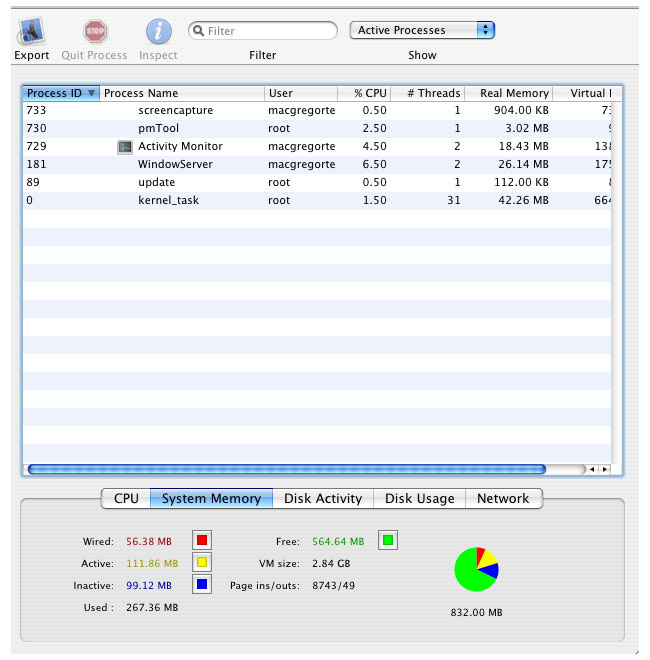The width and height of the screenshot is (650, 660).
Task: Click the magnifier icon in Filter field
Action: tap(198, 31)
